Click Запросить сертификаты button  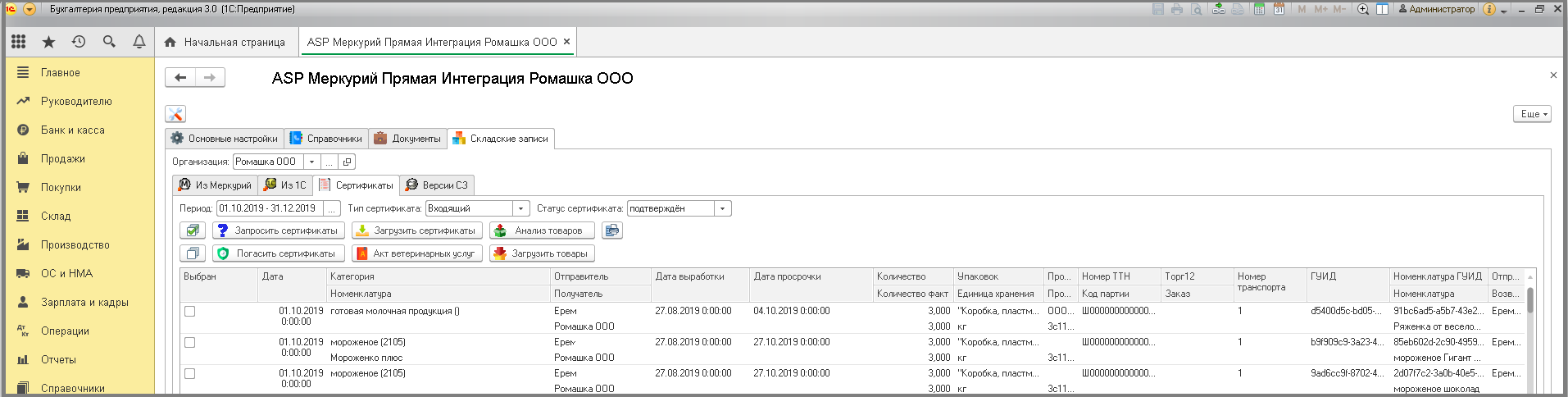click(278, 230)
